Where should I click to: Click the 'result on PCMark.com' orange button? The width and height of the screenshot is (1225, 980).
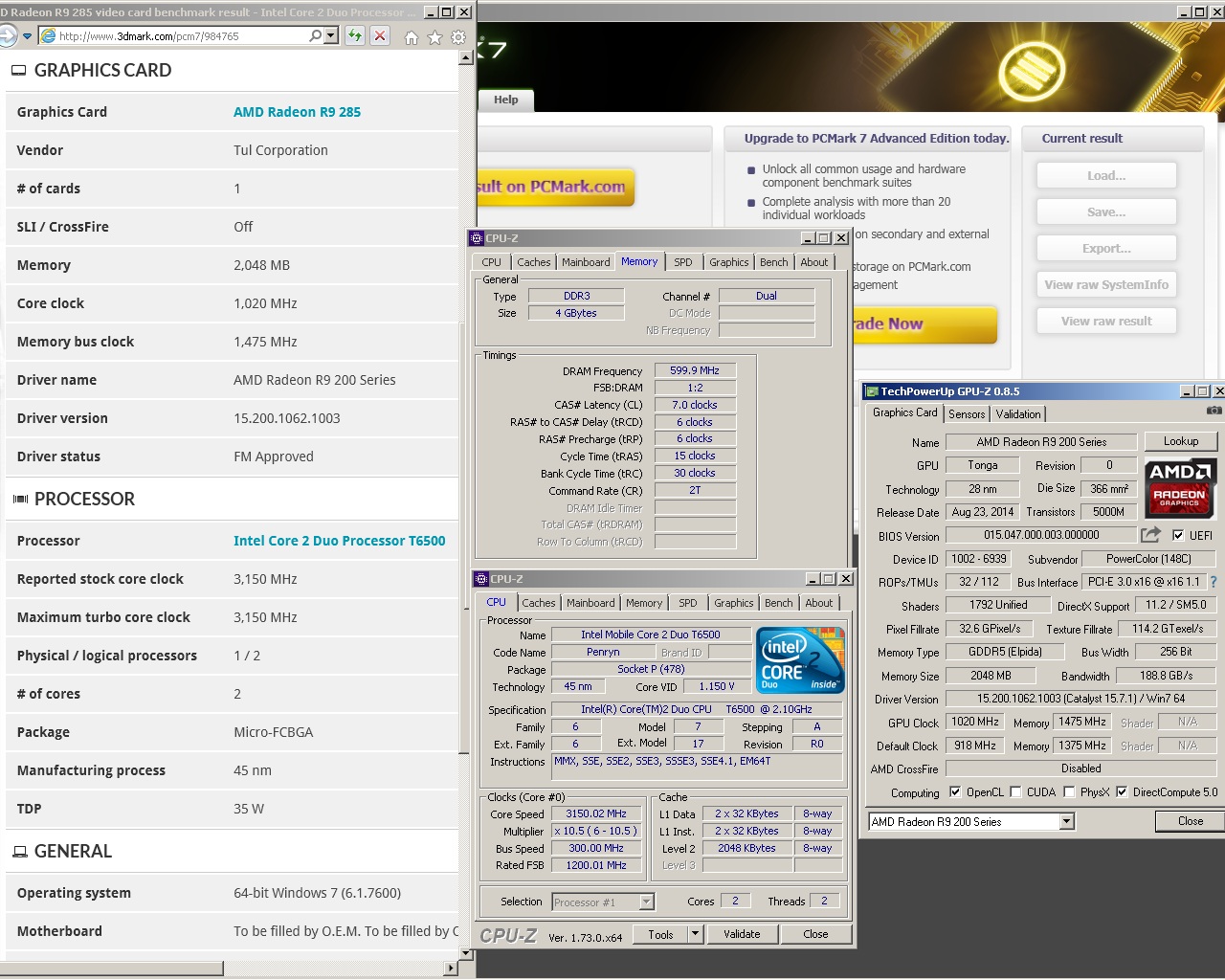point(555,188)
